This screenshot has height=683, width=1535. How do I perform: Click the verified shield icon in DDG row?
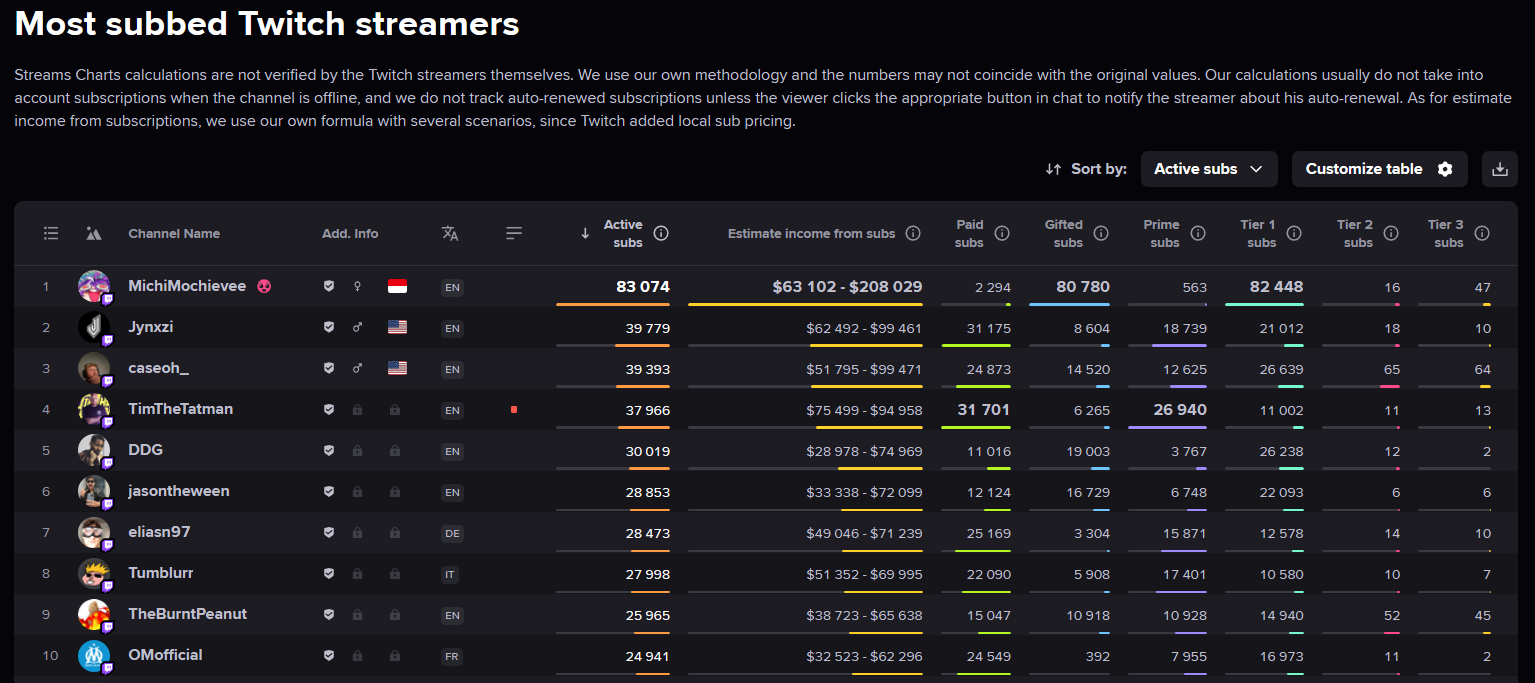[x=328, y=450]
